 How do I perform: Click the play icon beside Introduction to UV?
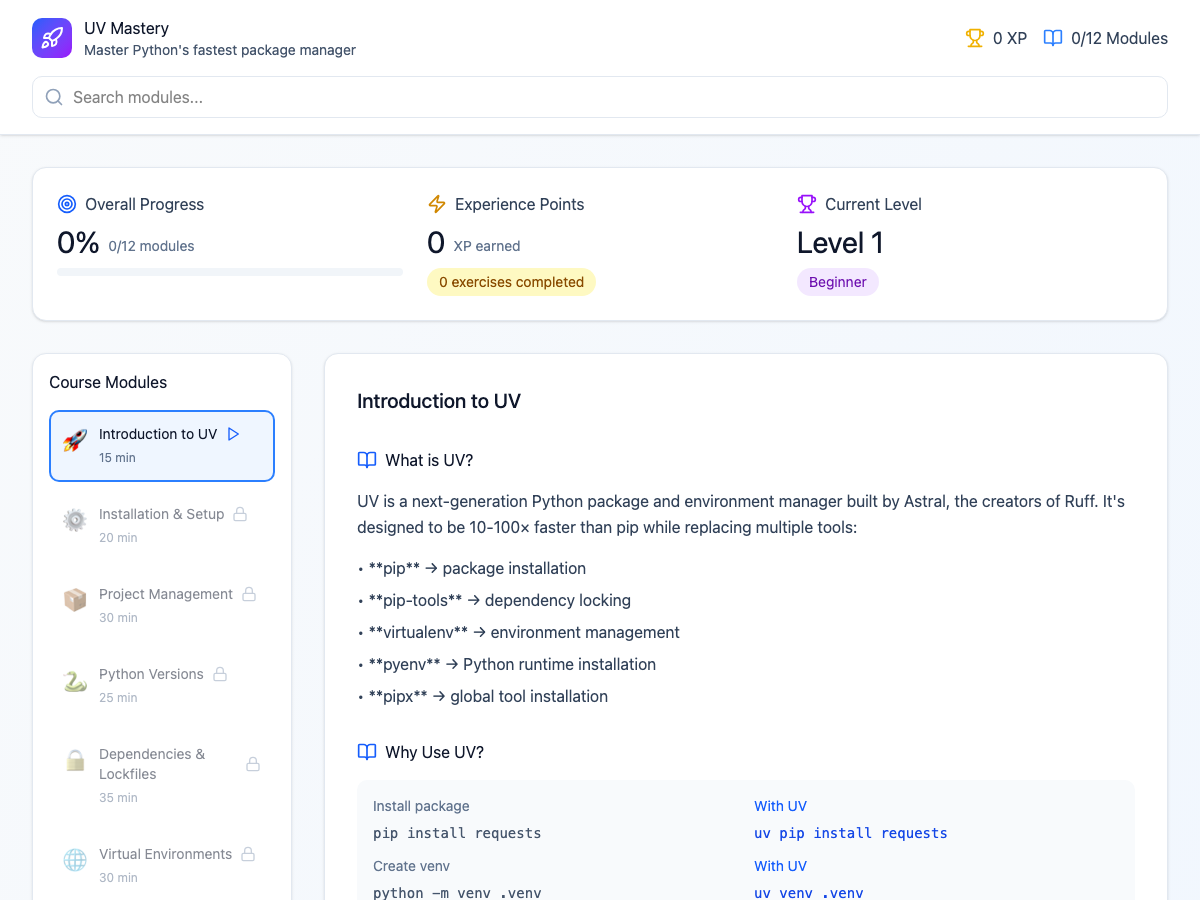tap(234, 434)
